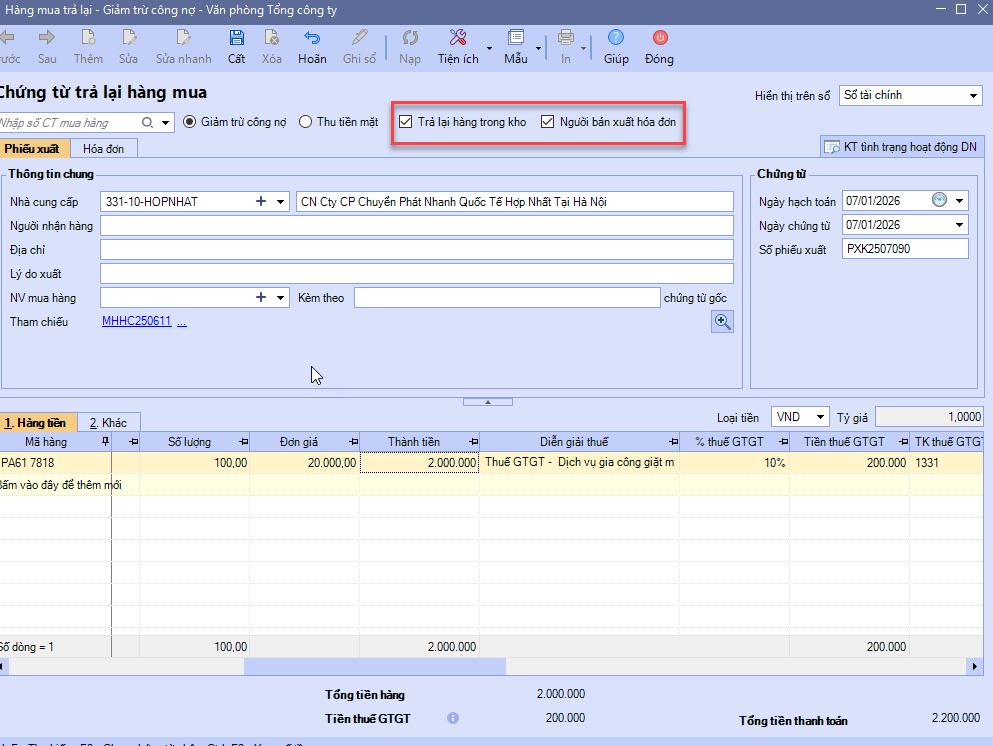Screen dimensions: 993x746
Task: Expand the Hiển thị trên sổ dropdown
Action: pyautogui.click(x=974, y=96)
